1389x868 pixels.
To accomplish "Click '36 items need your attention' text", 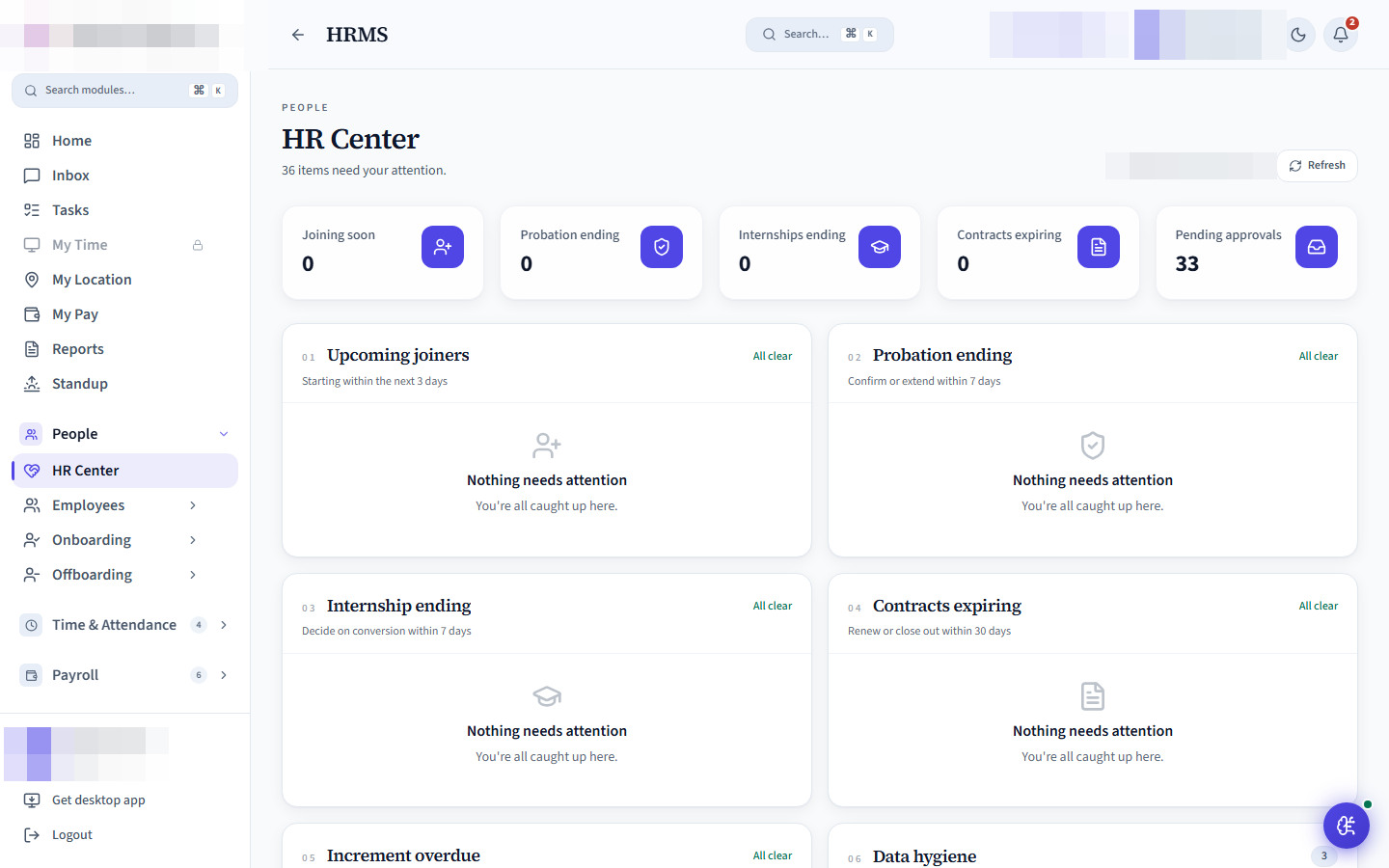I will pyautogui.click(x=364, y=170).
